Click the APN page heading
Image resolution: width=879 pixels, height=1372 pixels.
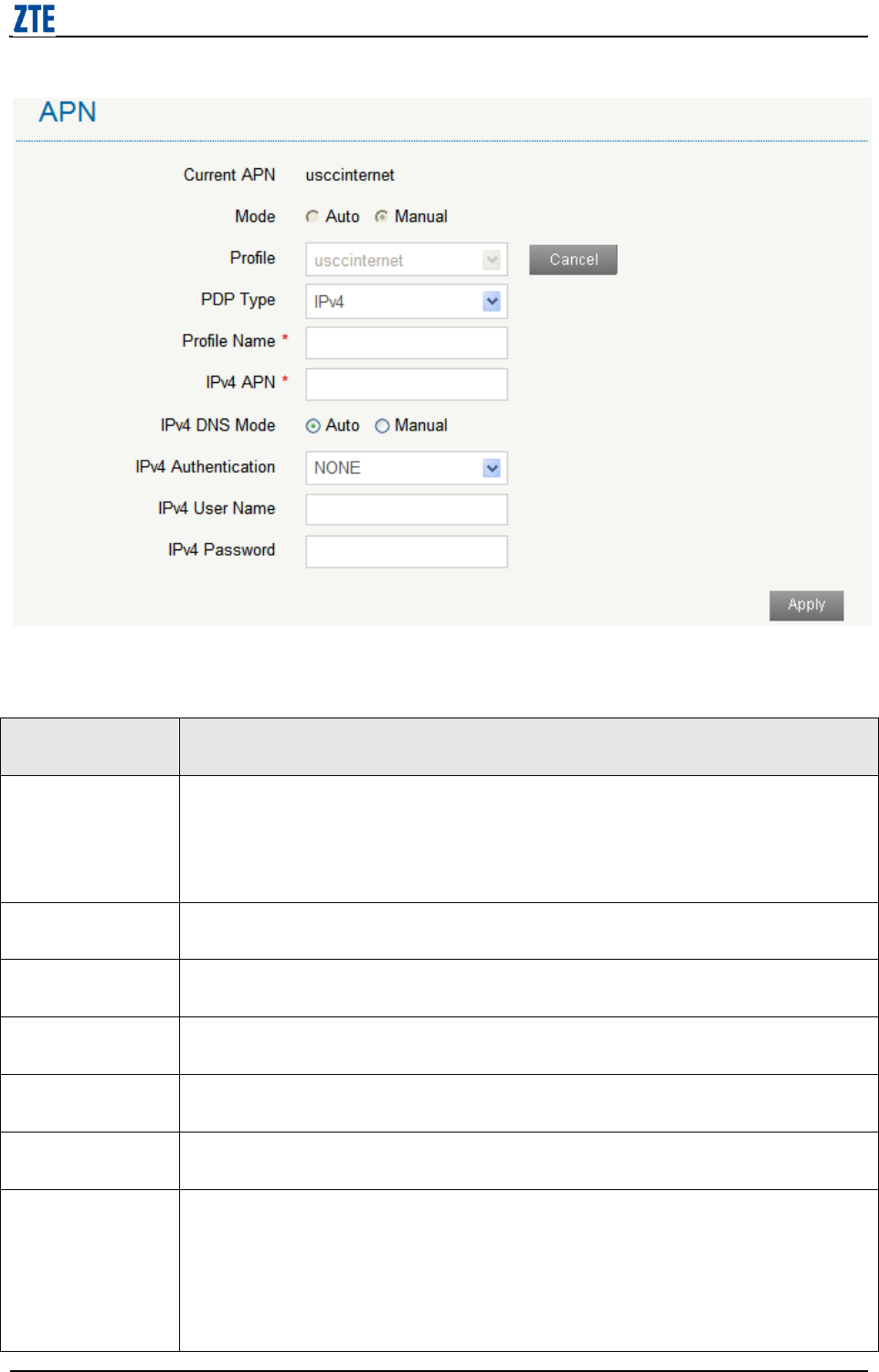[x=68, y=112]
